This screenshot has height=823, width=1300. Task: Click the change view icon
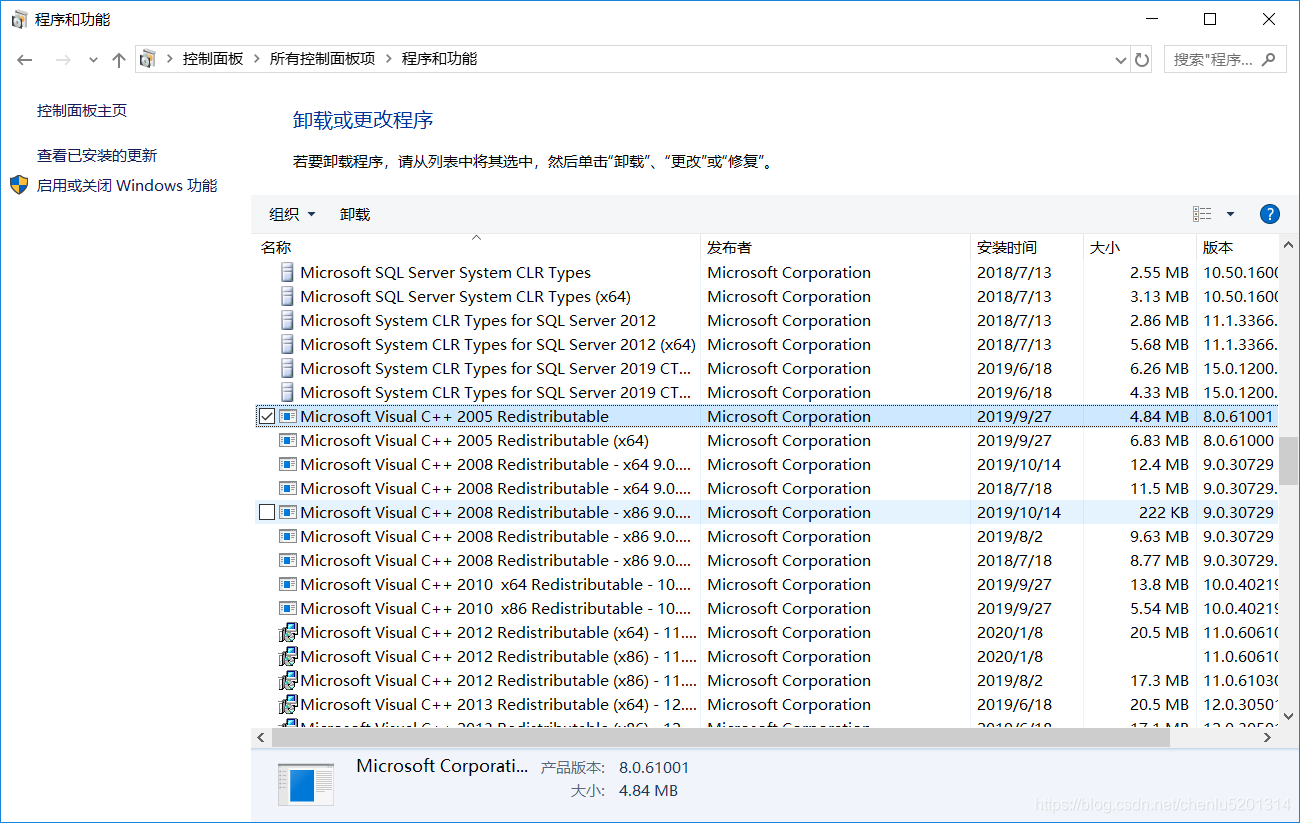(x=1202, y=214)
